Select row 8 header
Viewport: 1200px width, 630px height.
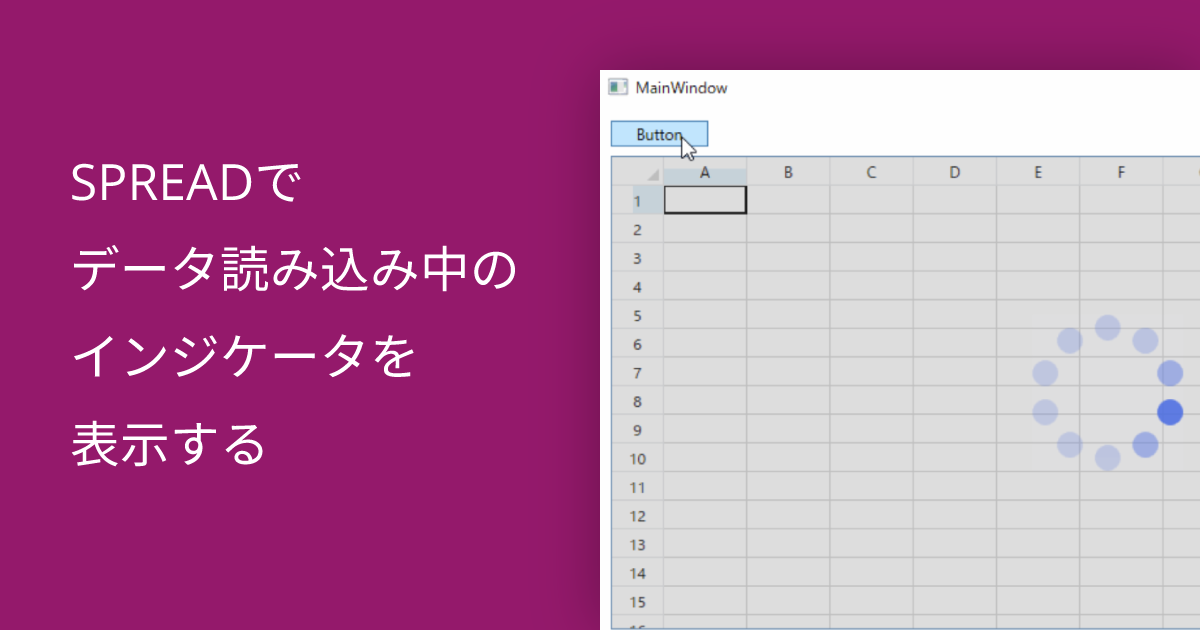[x=637, y=402]
